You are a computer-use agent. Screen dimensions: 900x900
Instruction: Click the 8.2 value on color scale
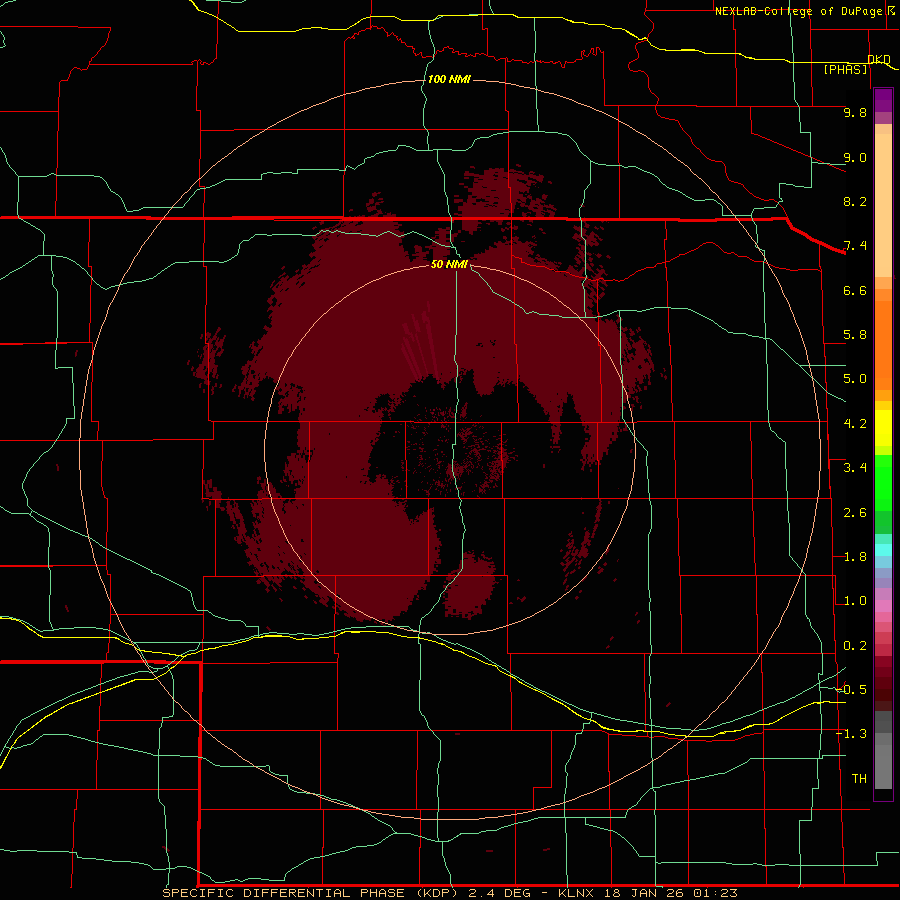pyautogui.click(x=855, y=201)
